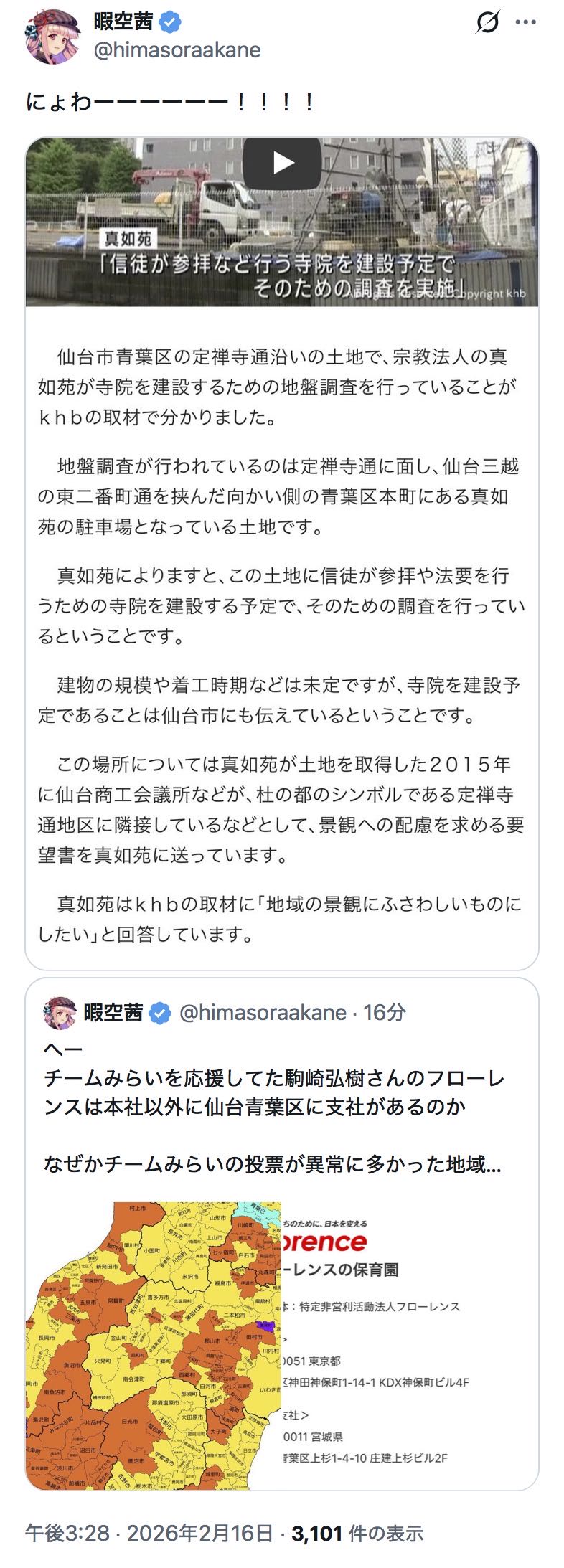
Task: Click the にょわー post text
Action: (170, 102)
